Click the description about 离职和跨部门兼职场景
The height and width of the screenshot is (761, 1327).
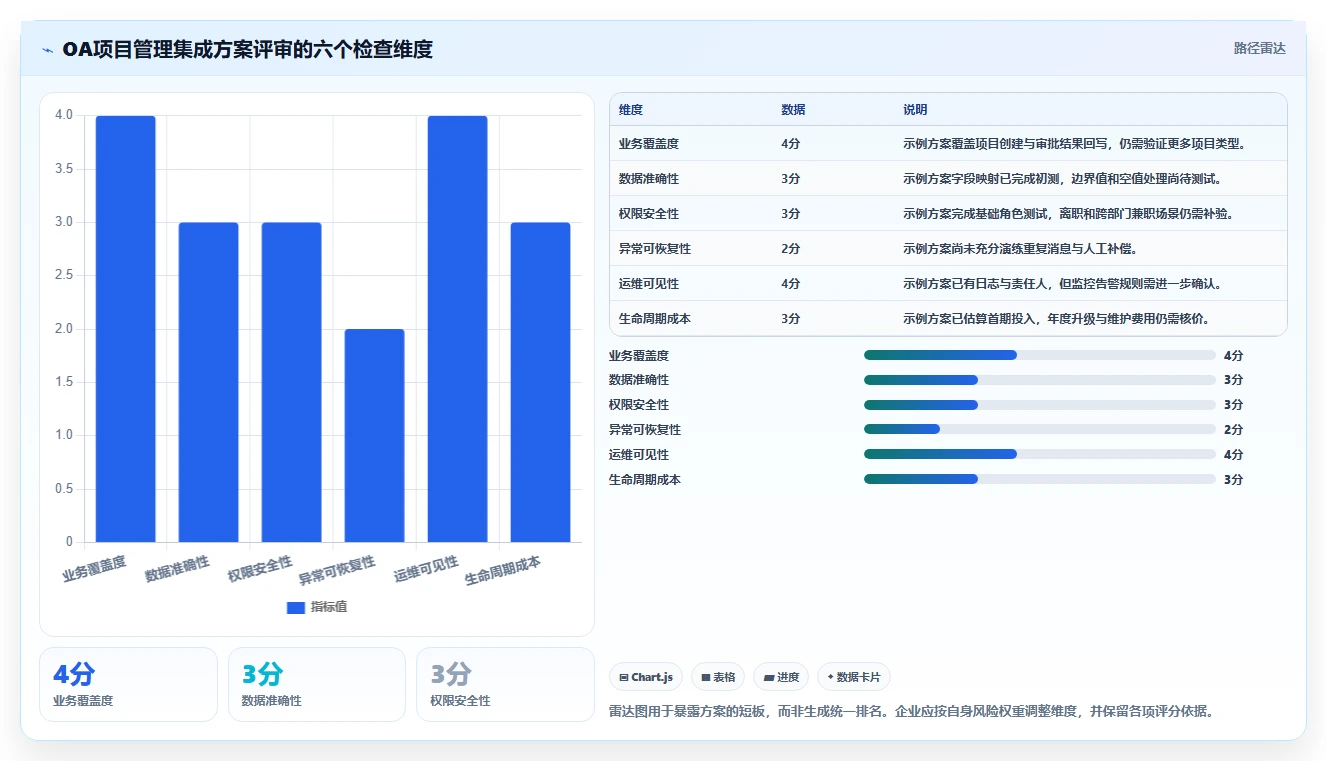(x=1068, y=214)
